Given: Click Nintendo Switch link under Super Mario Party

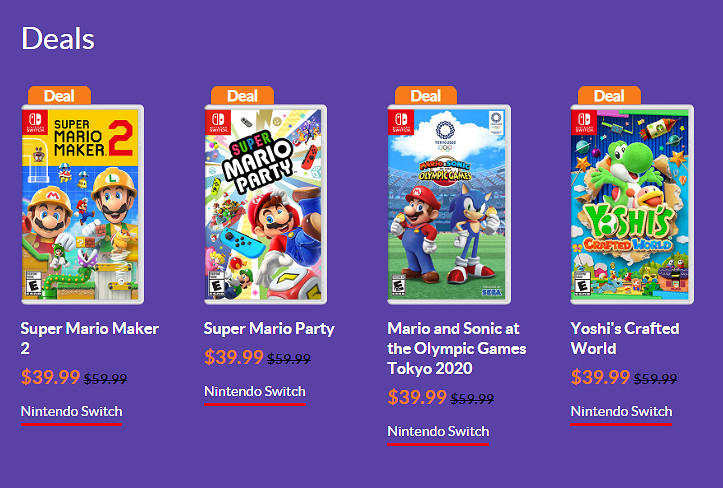Looking at the screenshot, I should coord(255,391).
